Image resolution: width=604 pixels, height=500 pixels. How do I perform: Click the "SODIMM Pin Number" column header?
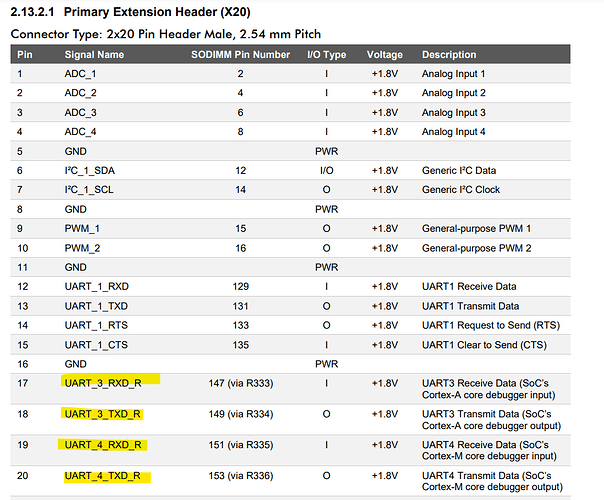point(240,54)
